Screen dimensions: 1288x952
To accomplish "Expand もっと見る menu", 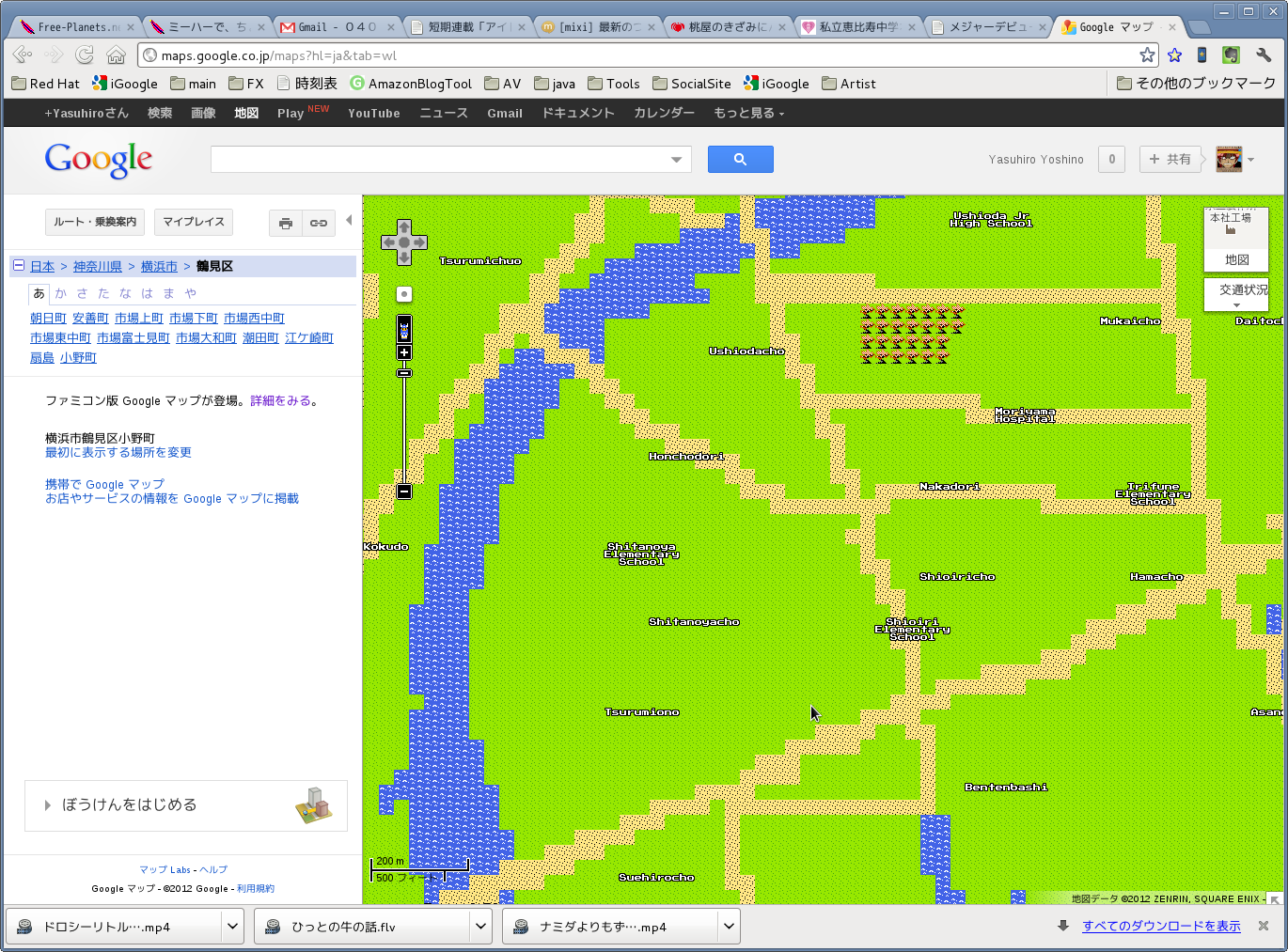I will pyautogui.click(x=748, y=113).
